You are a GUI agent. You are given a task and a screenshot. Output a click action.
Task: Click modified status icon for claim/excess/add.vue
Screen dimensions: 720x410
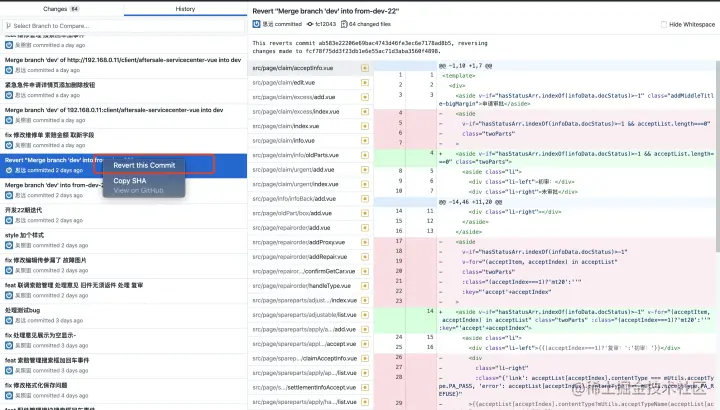click(x=365, y=97)
